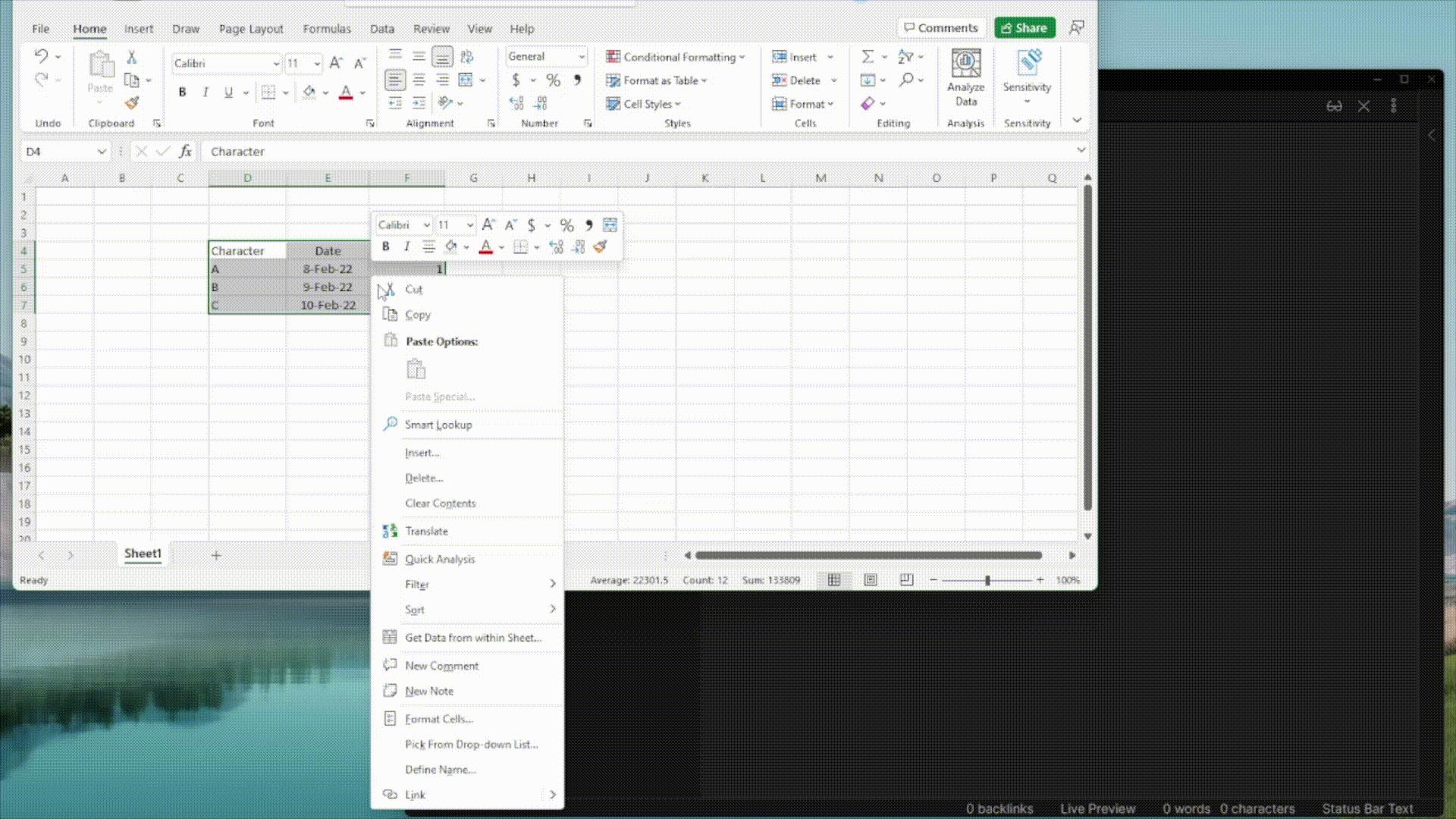This screenshot has height=819, width=1456.
Task: Switch to Page Break Preview view
Action: pos(906,580)
